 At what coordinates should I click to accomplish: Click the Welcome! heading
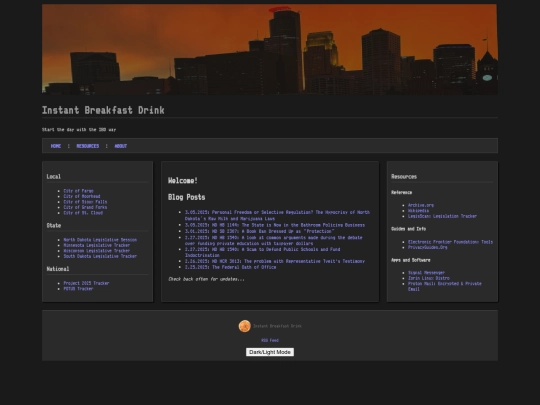coord(183,180)
